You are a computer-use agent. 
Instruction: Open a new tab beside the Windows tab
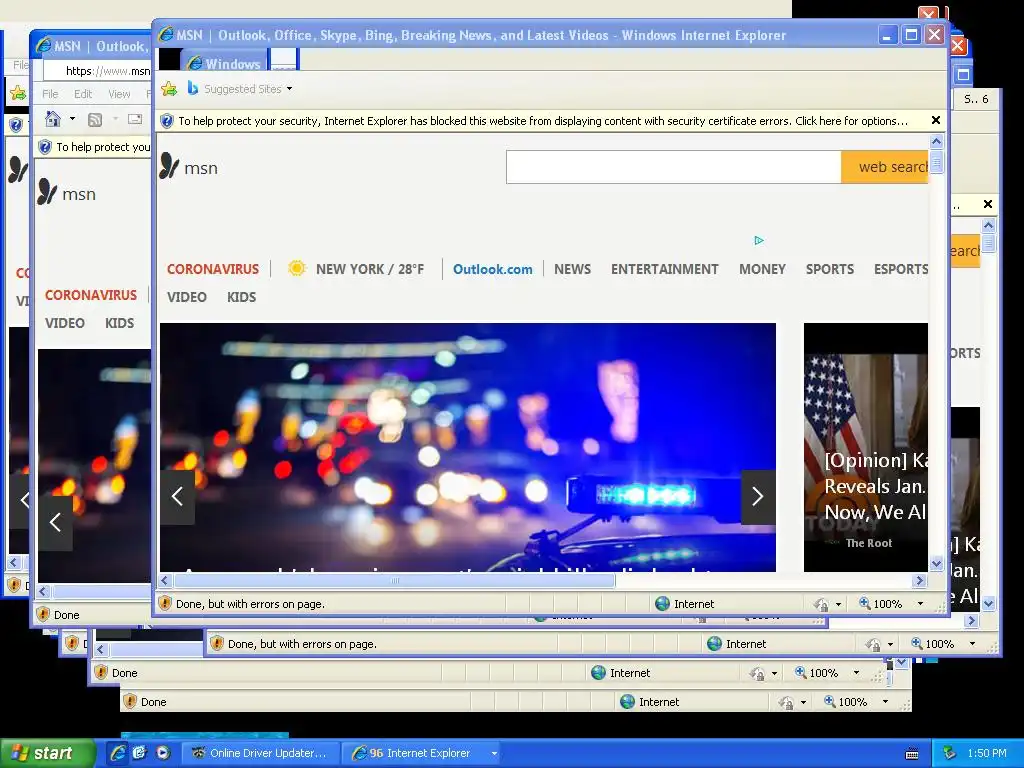coord(283,60)
